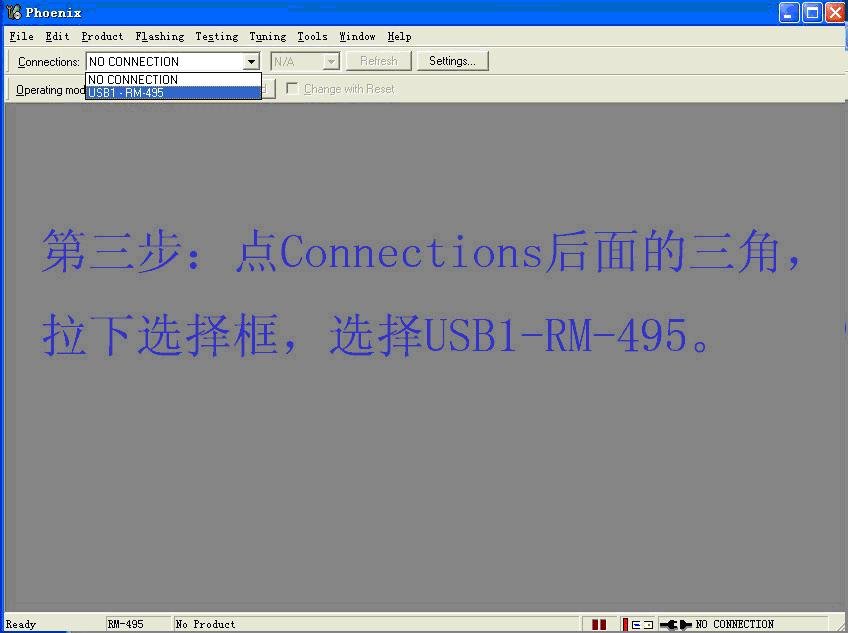Image resolution: width=848 pixels, height=633 pixels.
Task: Open the greyed N/A dropdown
Action: point(330,61)
